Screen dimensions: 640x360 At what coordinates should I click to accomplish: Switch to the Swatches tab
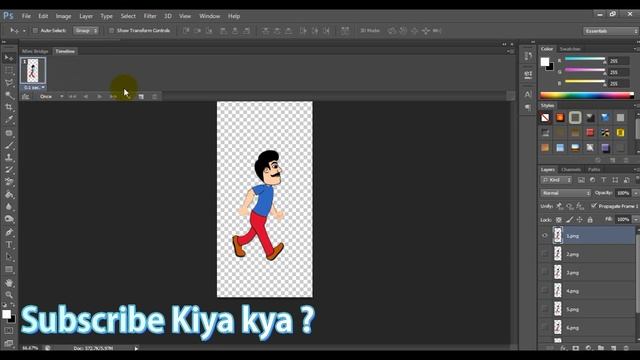click(x=570, y=49)
